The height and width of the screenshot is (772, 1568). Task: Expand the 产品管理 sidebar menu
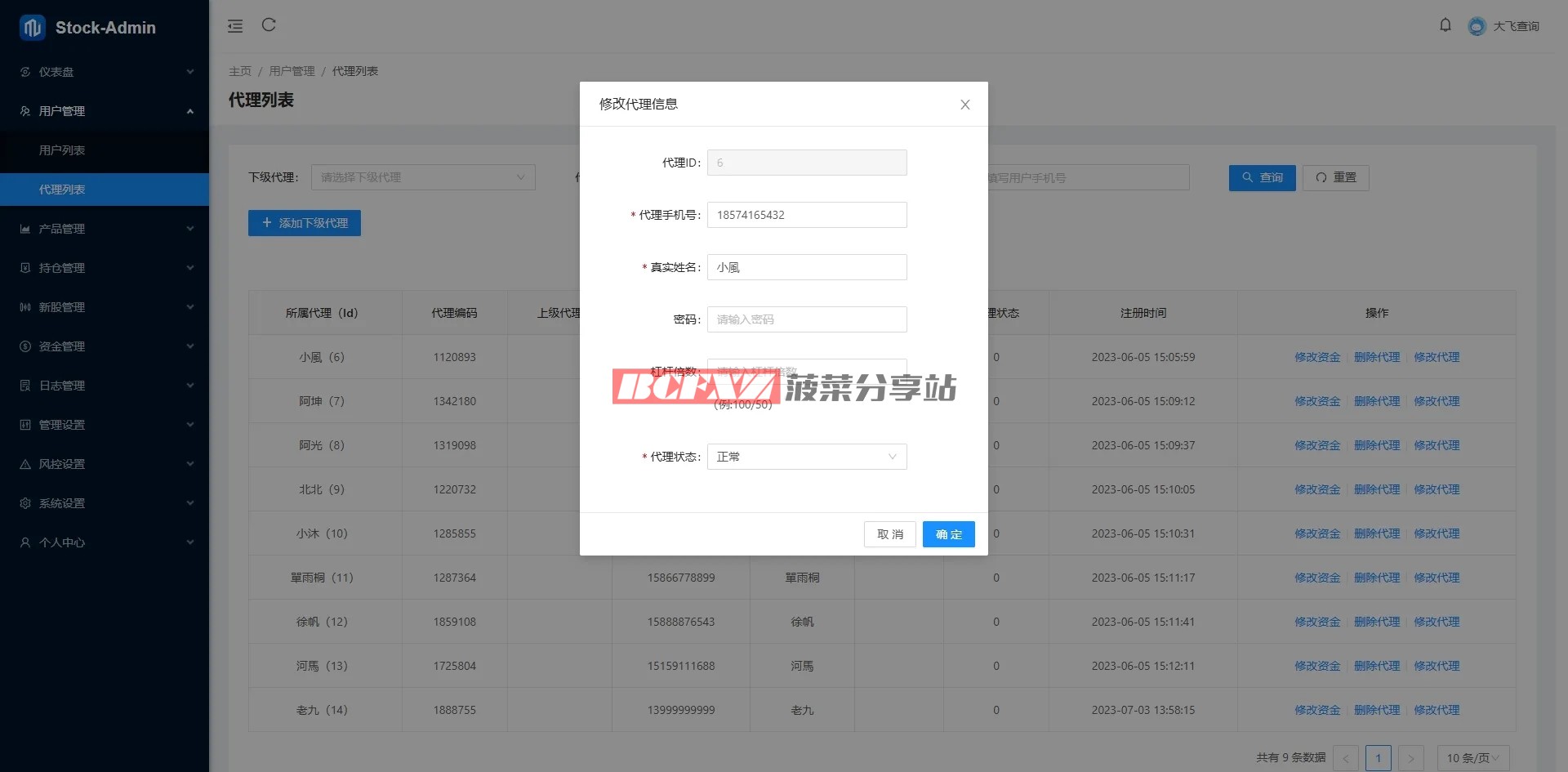tap(105, 229)
